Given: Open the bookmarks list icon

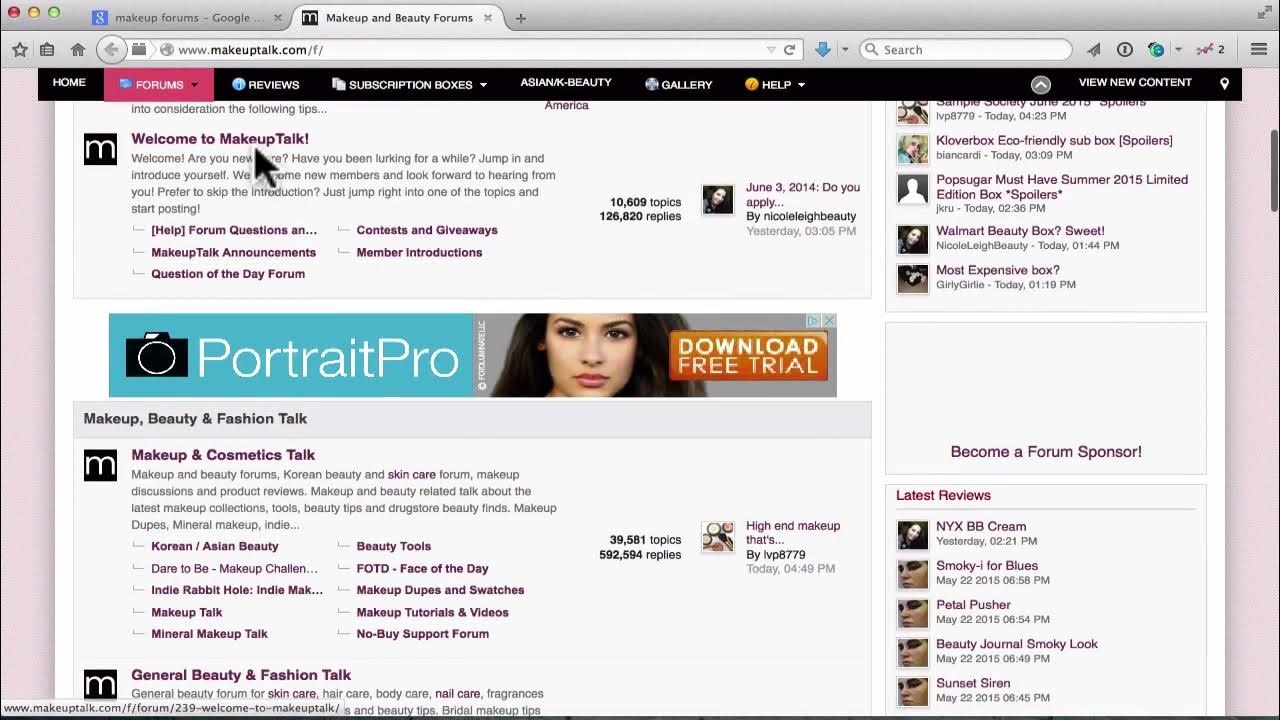Looking at the screenshot, I should [x=47, y=49].
